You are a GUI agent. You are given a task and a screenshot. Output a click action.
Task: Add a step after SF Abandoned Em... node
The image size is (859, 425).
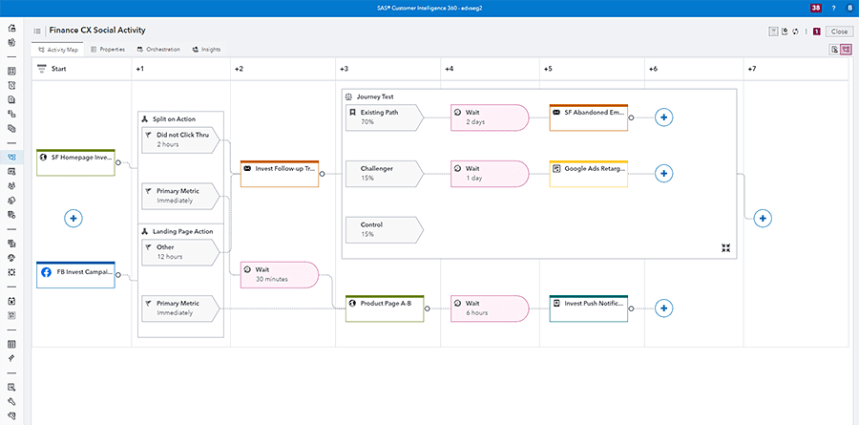664,117
